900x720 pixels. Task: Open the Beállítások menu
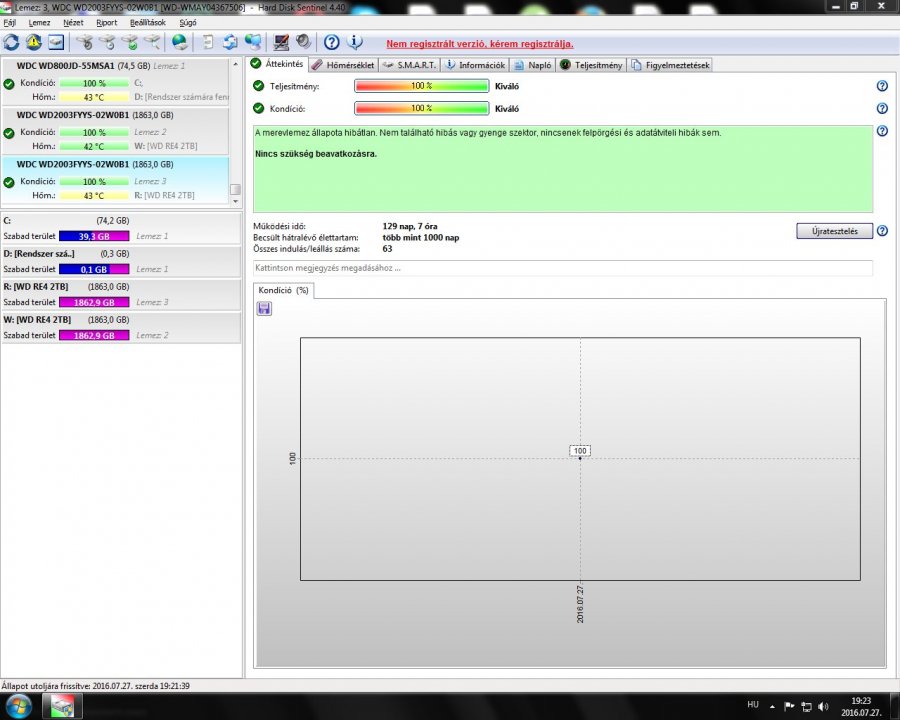tap(148, 22)
